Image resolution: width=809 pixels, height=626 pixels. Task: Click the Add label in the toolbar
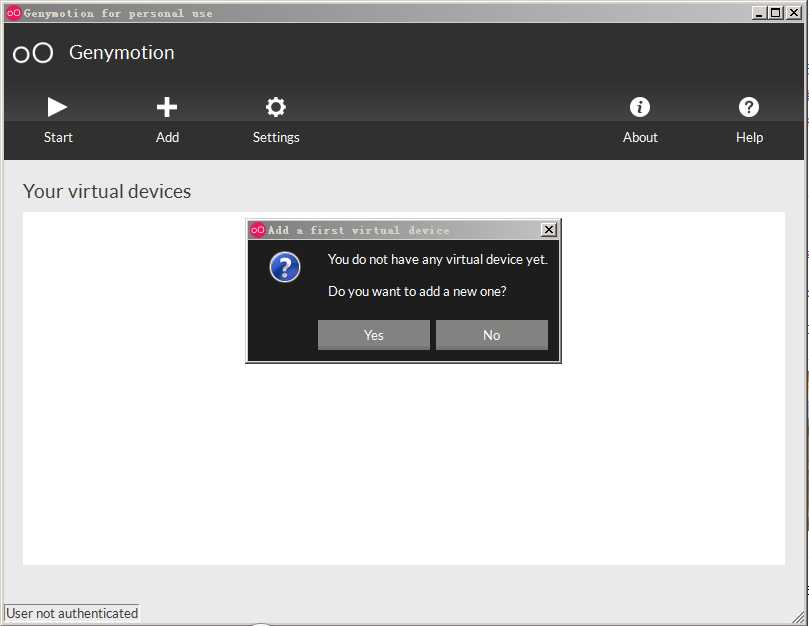(x=167, y=137)
